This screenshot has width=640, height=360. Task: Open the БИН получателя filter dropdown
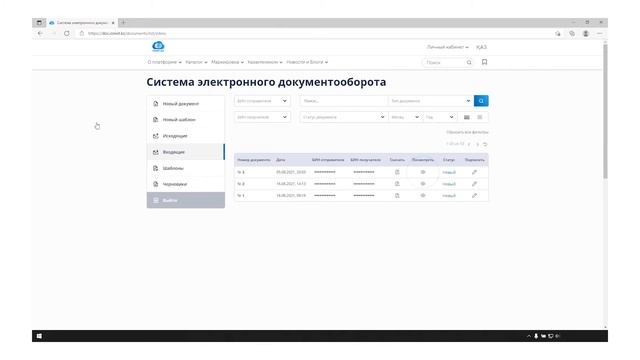pos(262,117)
